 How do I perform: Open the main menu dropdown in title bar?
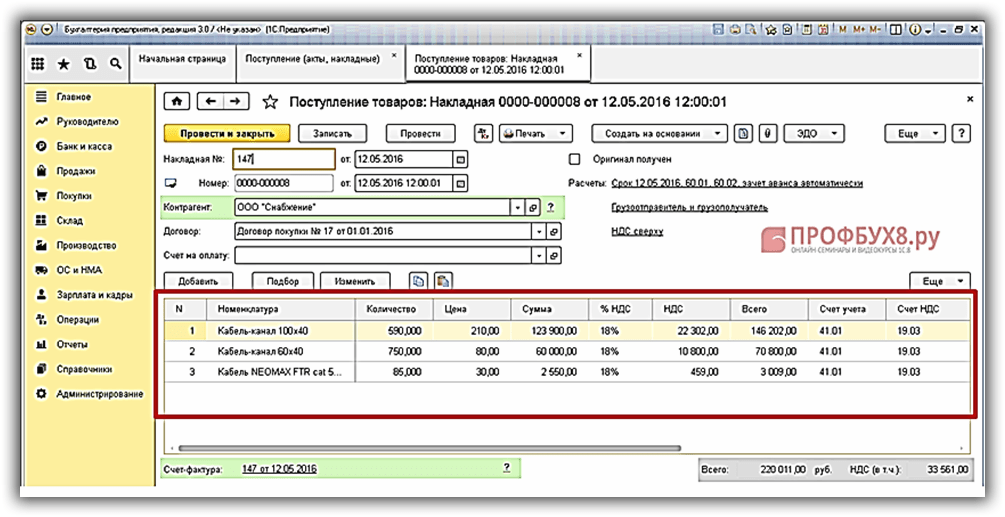click(47, 29)
